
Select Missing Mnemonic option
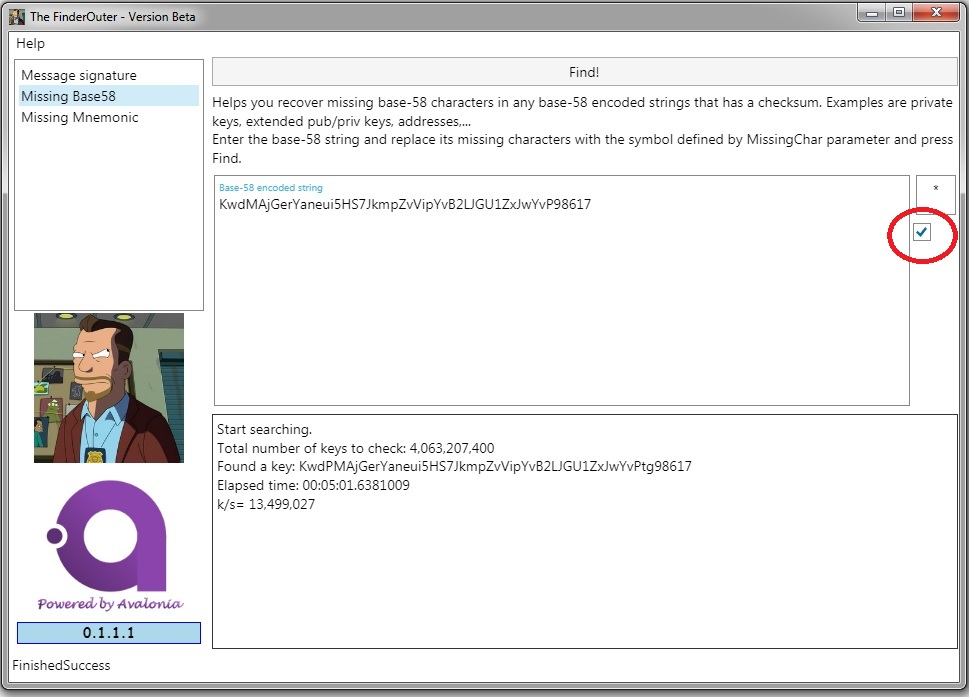click(x=107, y=117)
